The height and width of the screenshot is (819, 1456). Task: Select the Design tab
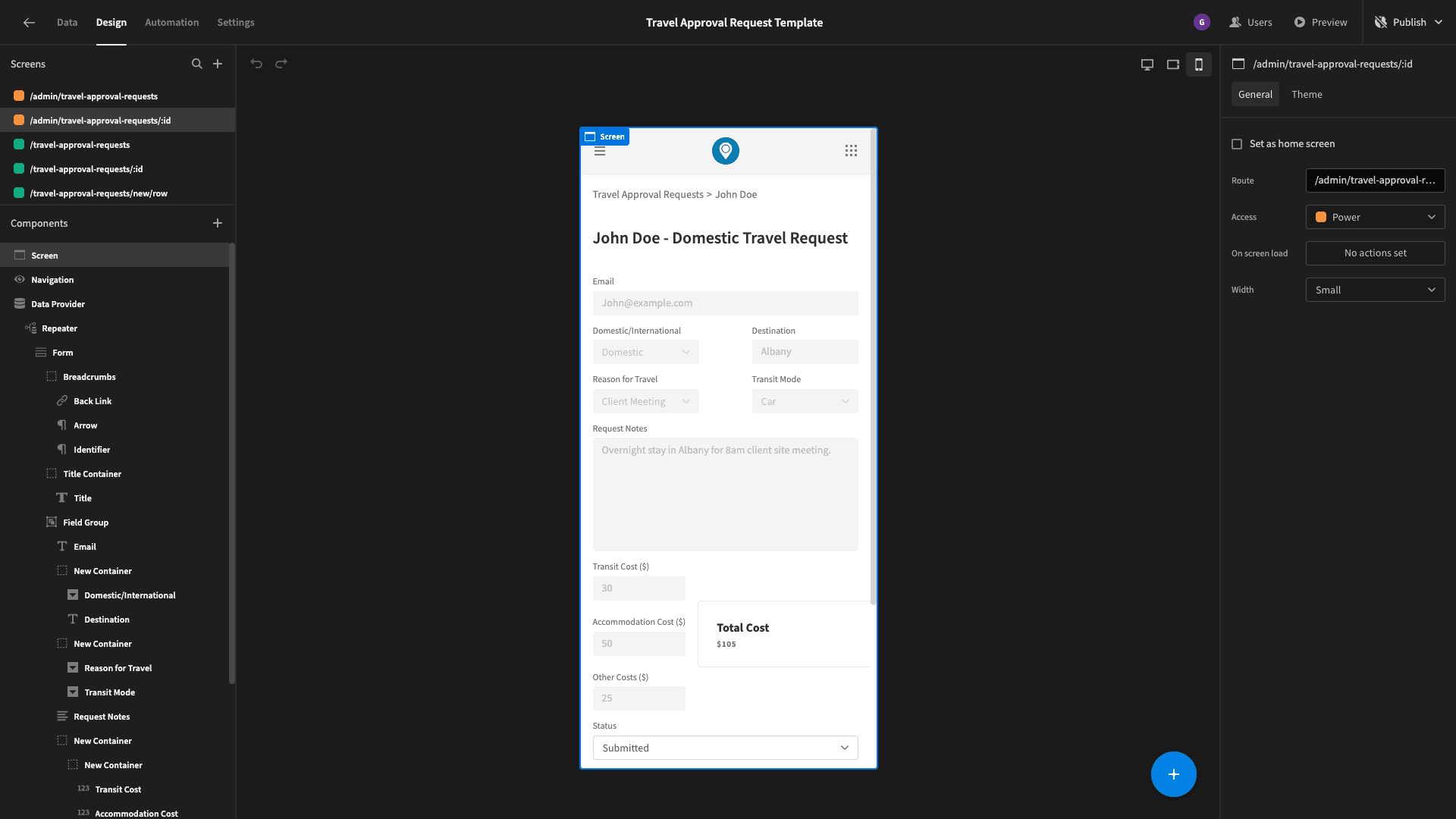tap(111, 22)
